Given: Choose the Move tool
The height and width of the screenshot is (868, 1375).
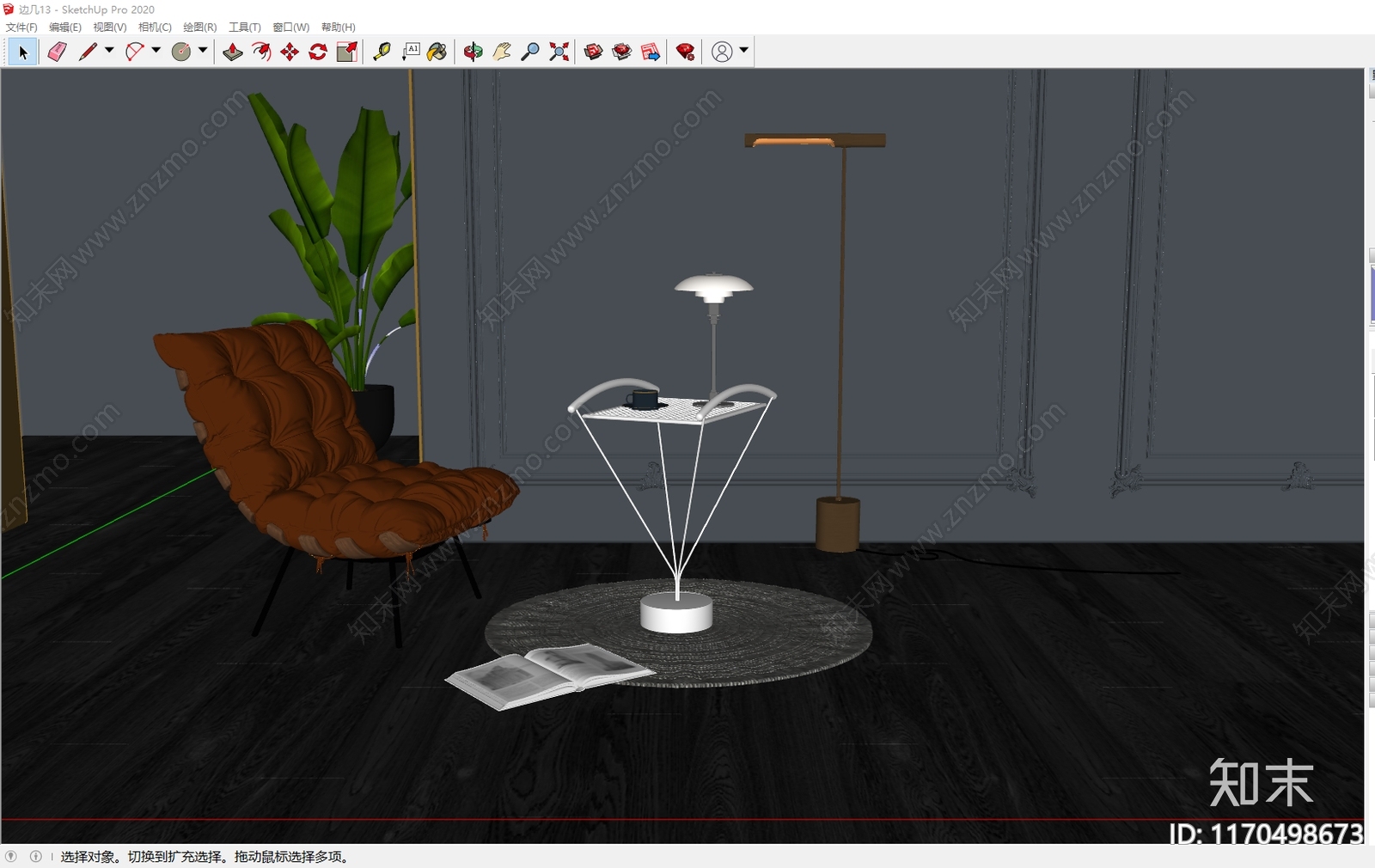Looking at the screenshot, I should click(x=290, y=52).
